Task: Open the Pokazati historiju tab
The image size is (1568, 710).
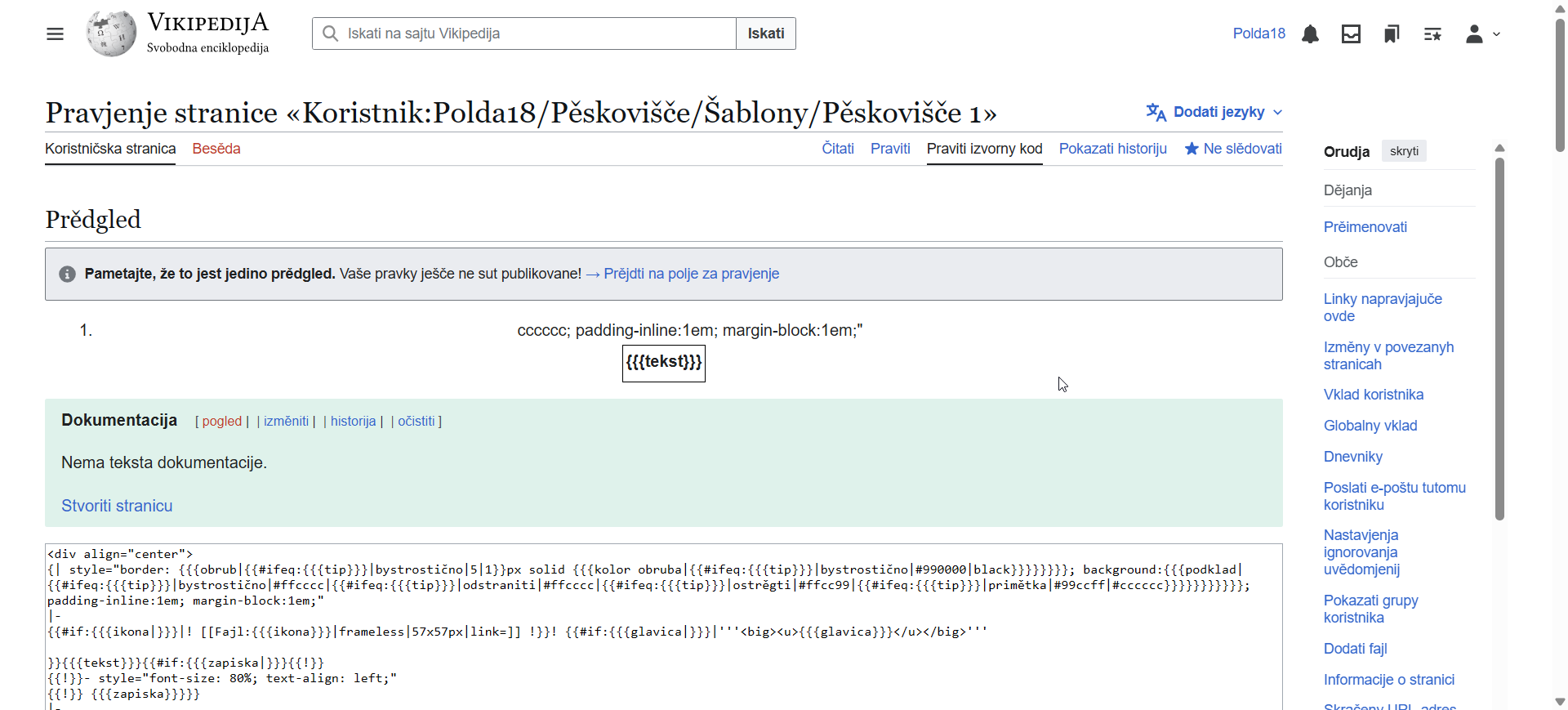Action: [1113, 149]
